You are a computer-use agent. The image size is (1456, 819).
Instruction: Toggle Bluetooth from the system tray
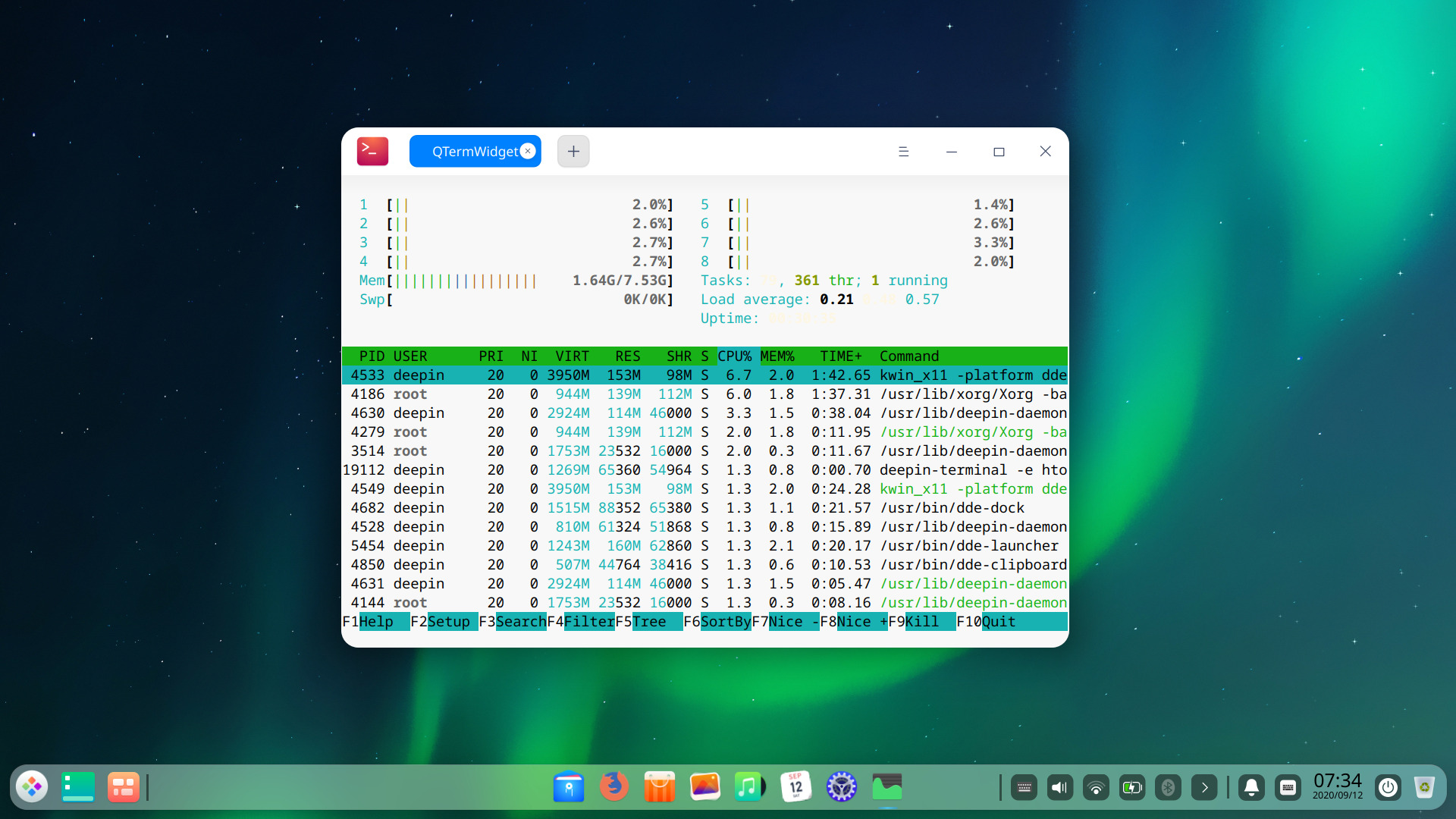click(x=1169, y=787)
